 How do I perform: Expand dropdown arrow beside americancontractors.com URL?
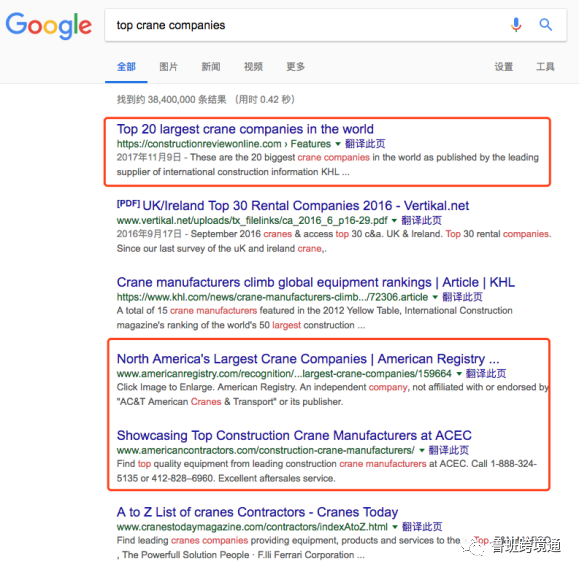(421, 451)
